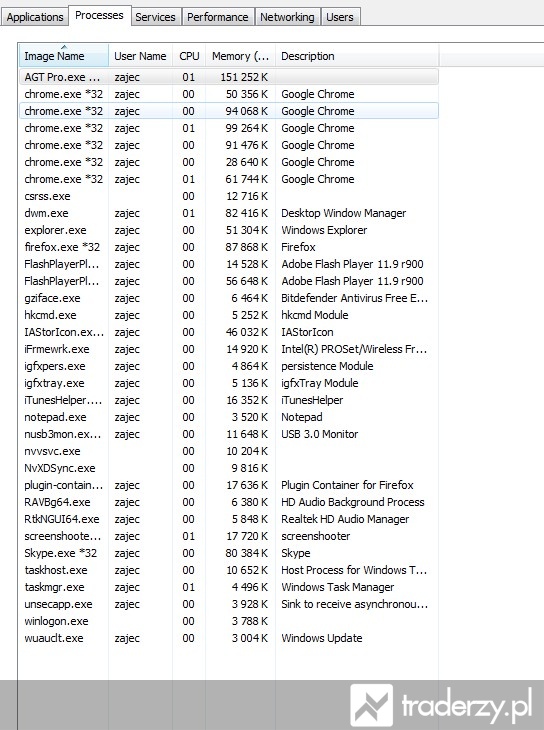
Task: Select the RAVBg64.exe process
Action: [x=229, y=502]
